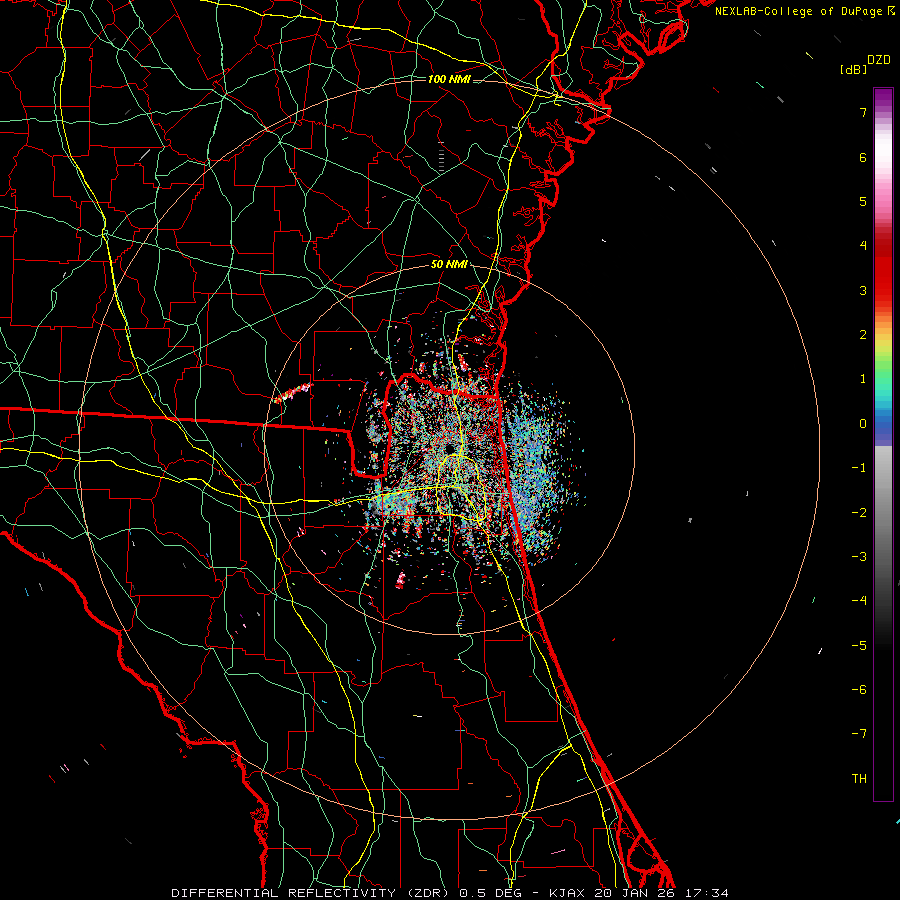The width and height of the screenshot is (900, 900).
Task: Click the "KJAX" station identifier
Action: coord(568,893)
